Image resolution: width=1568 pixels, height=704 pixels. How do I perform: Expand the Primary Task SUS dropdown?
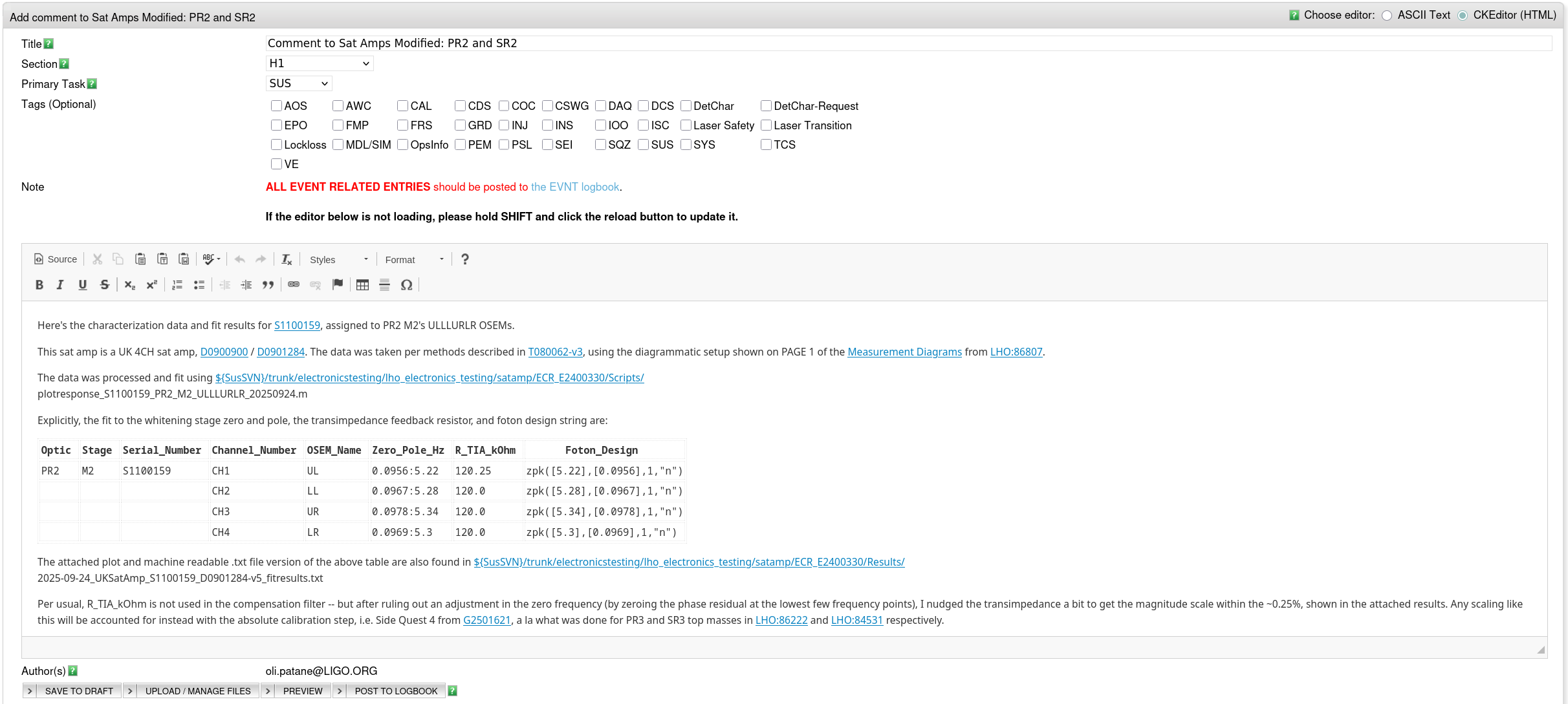tap(299, 83)
